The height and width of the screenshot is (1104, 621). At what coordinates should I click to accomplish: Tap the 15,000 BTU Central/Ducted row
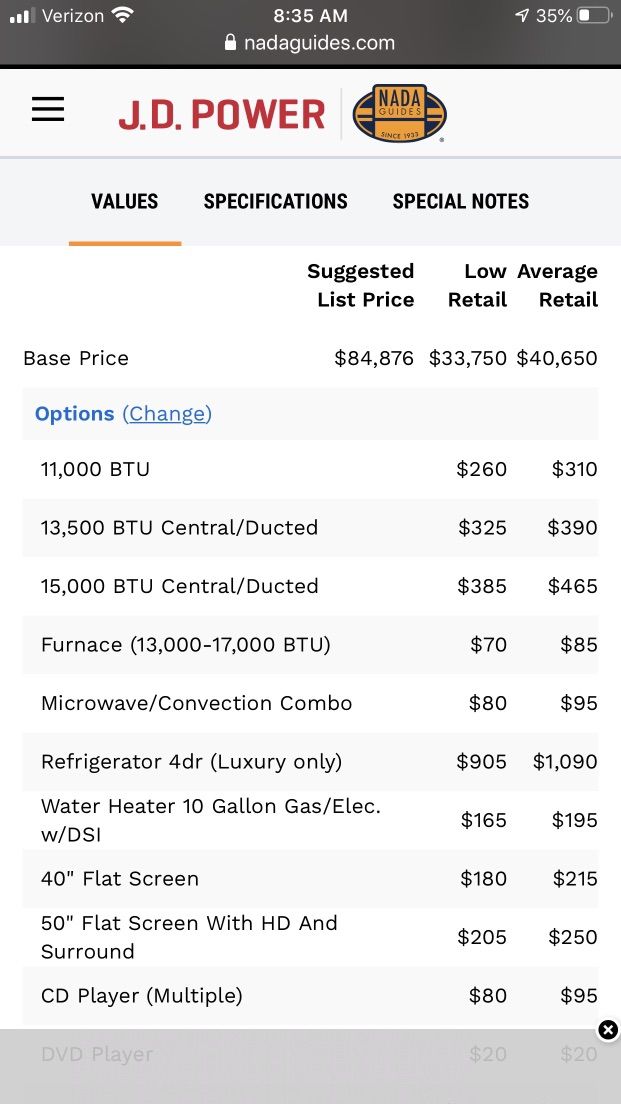coord(310,586)
